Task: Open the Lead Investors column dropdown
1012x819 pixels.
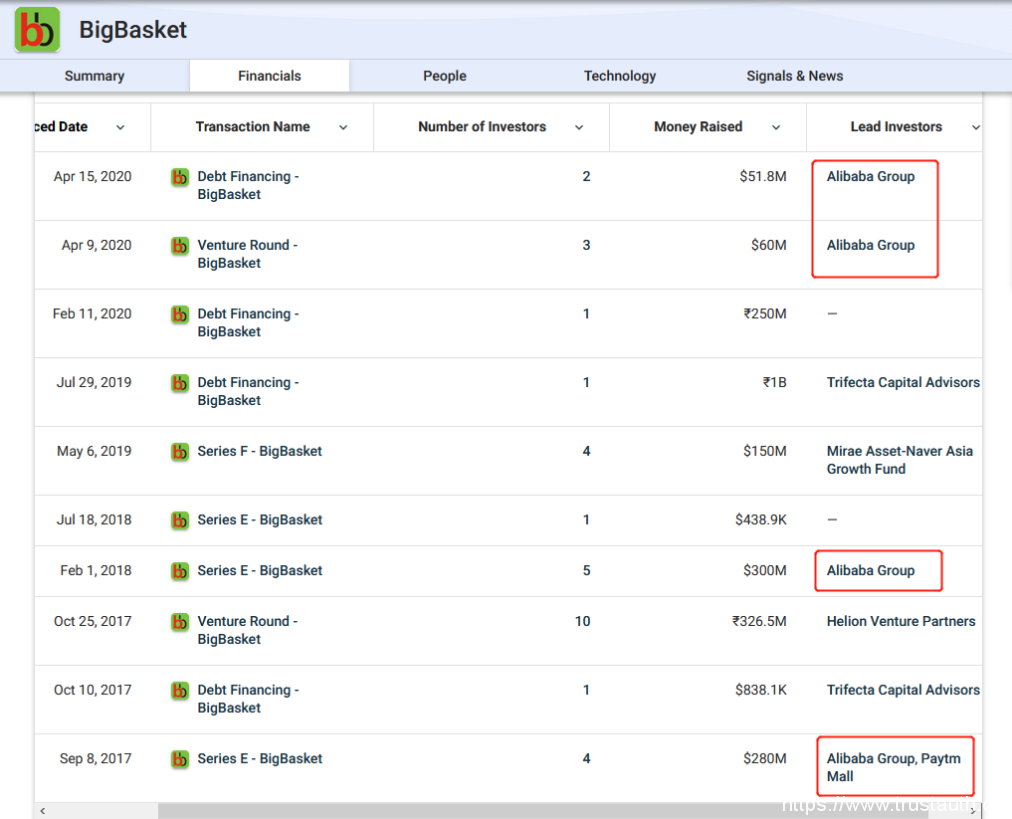Action: click(x=976, y=127)
